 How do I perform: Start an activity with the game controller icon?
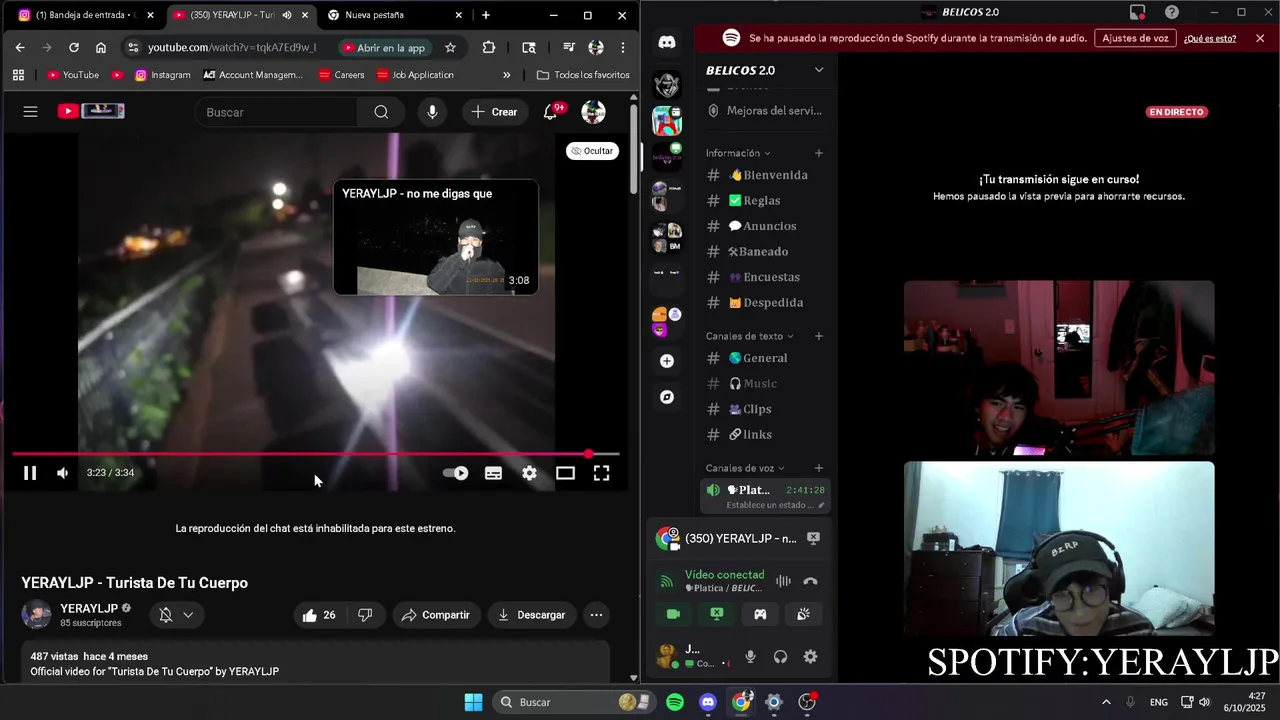click(760, 614)
